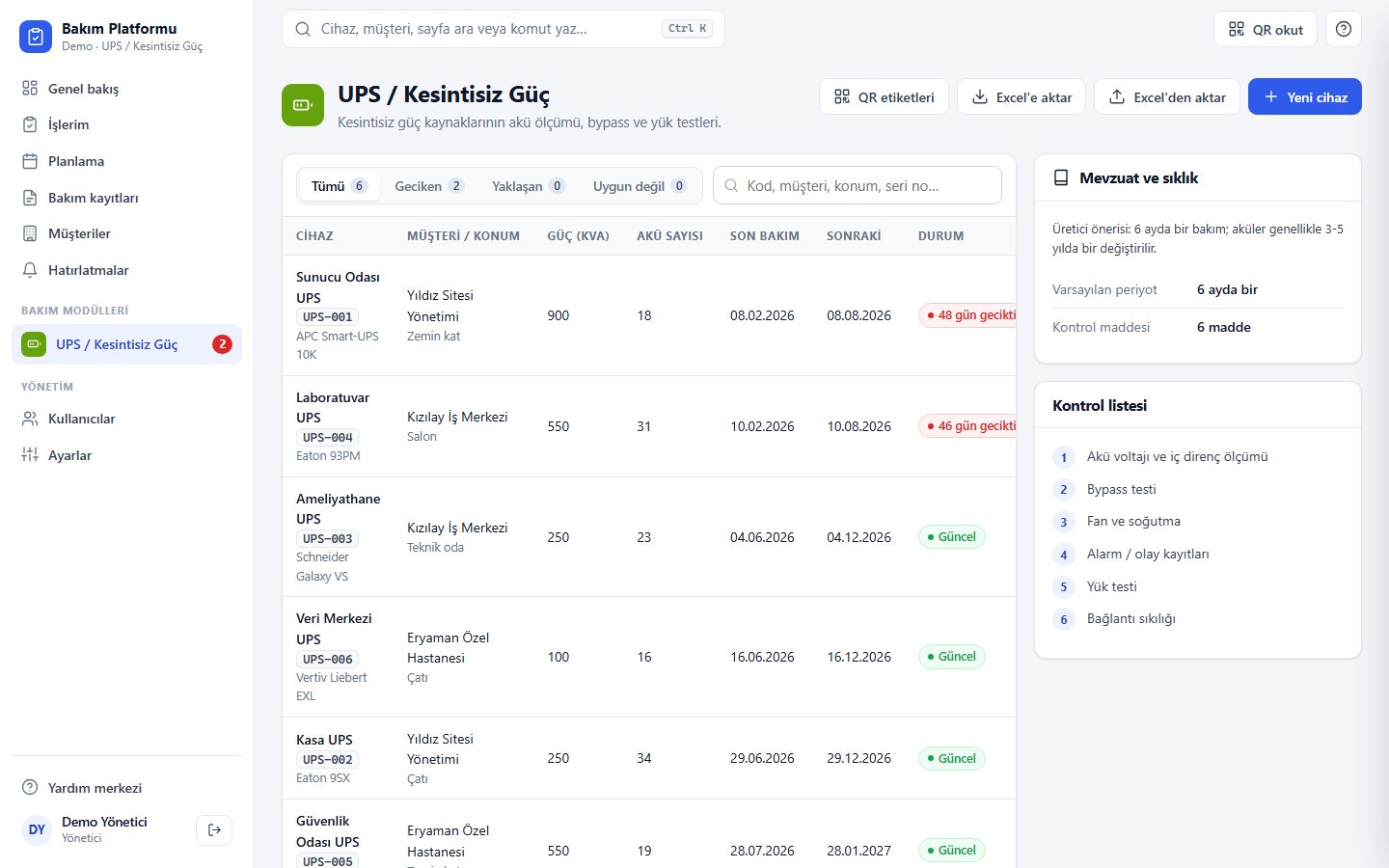1389x868 pixels.
Task: Click the QR okut button
Action: [x=1266, y=29]
